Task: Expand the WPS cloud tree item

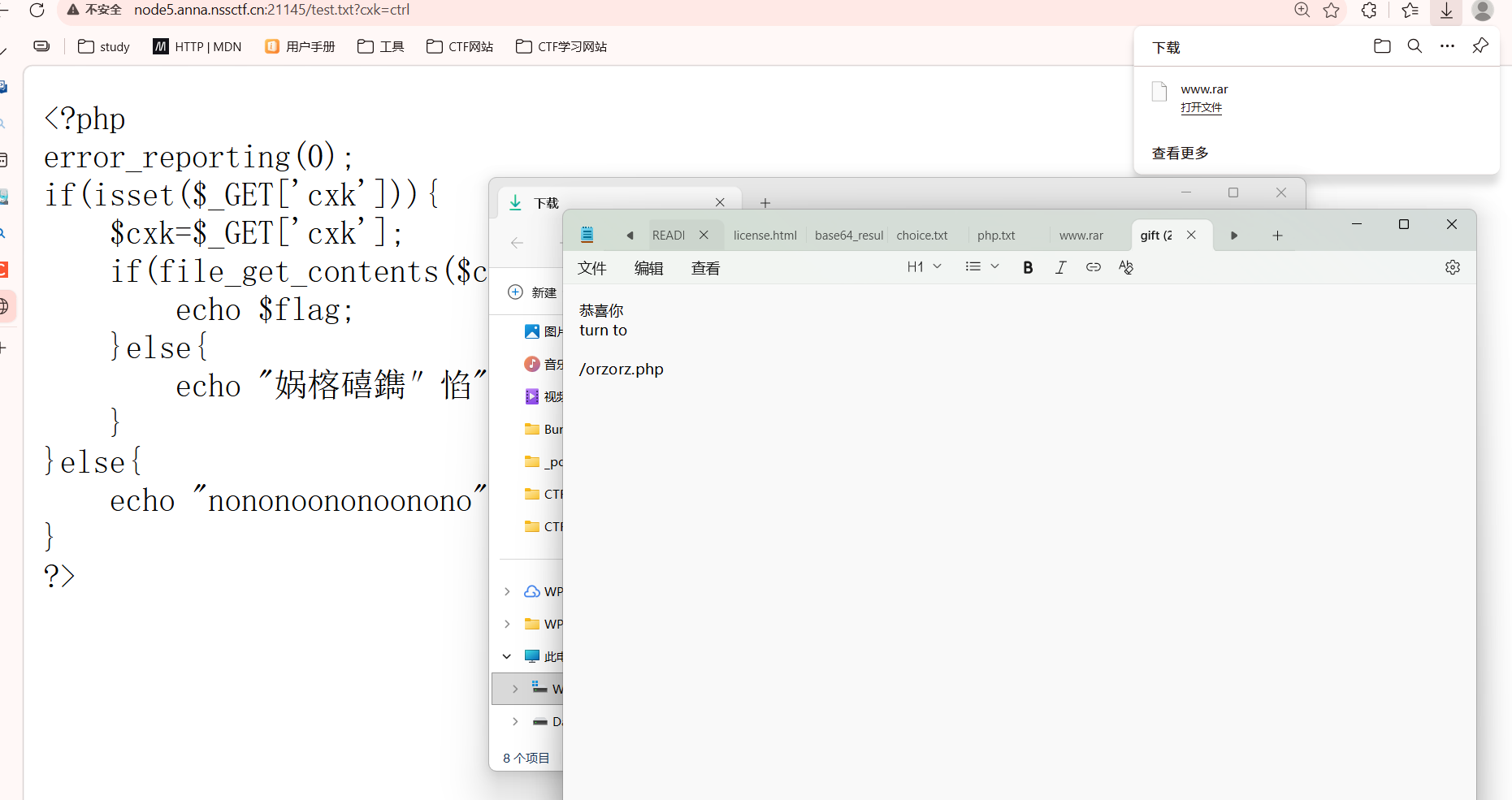Action: (507, 591)
